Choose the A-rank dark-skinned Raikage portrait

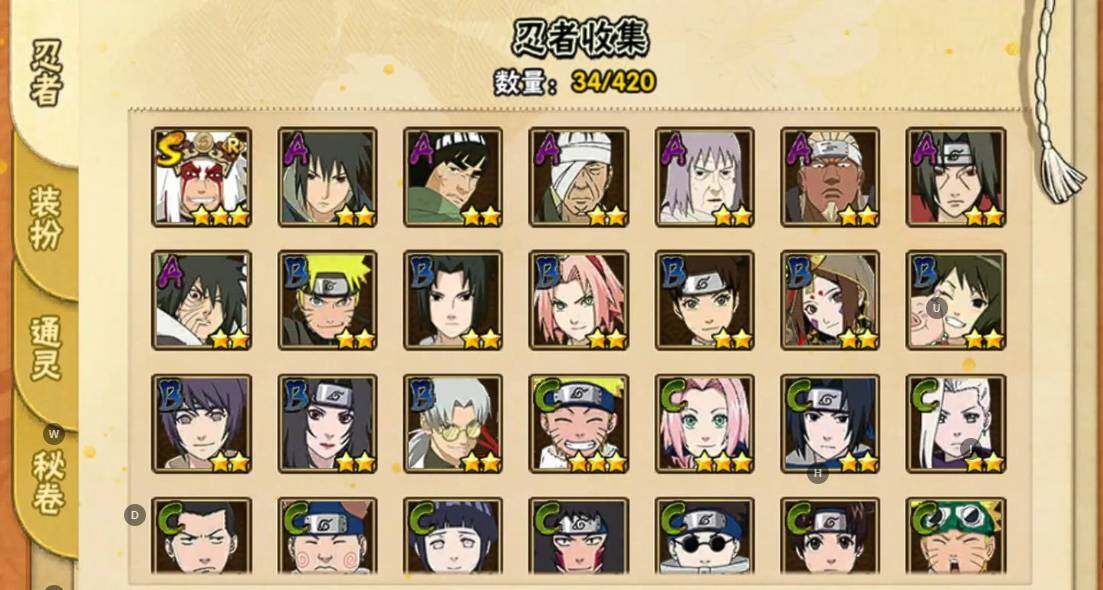coord(830,177)
